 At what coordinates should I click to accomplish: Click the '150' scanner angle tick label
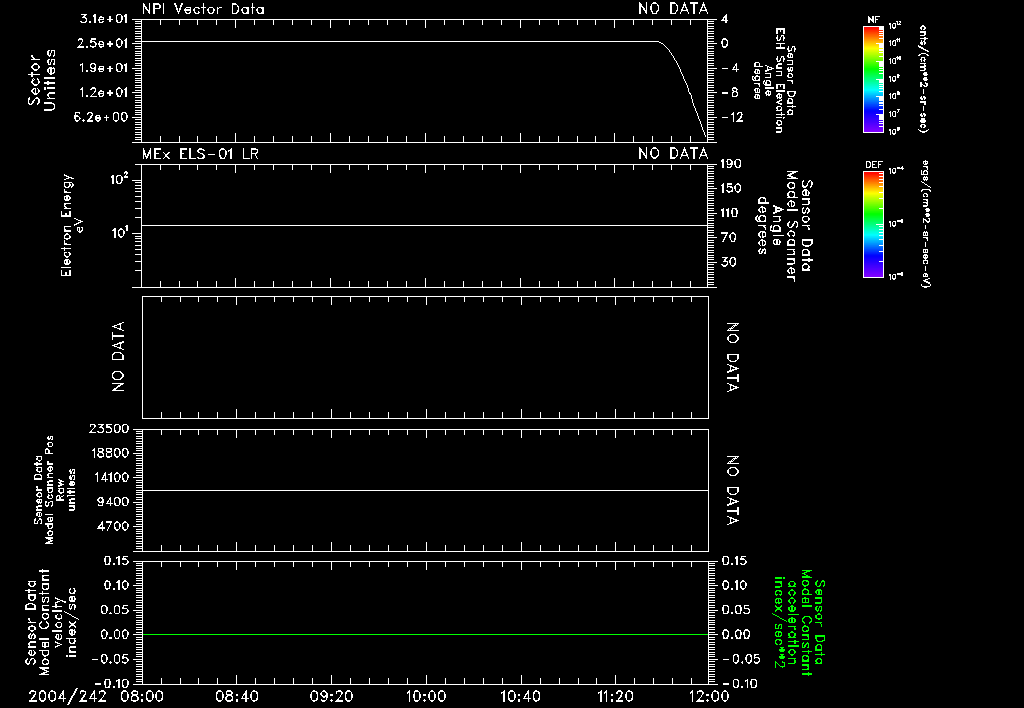click(x=731, y=188)
